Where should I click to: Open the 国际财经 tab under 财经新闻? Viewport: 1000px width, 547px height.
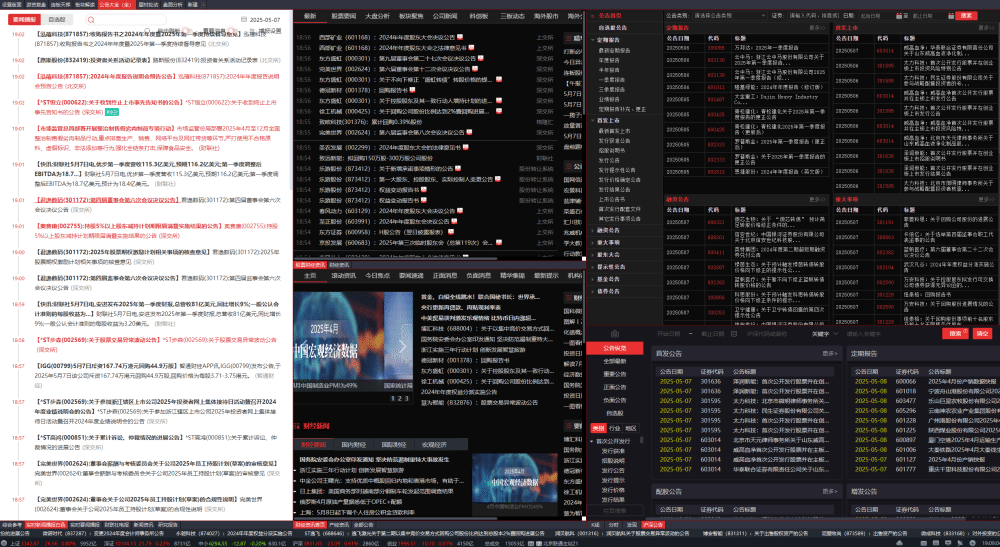393,444
